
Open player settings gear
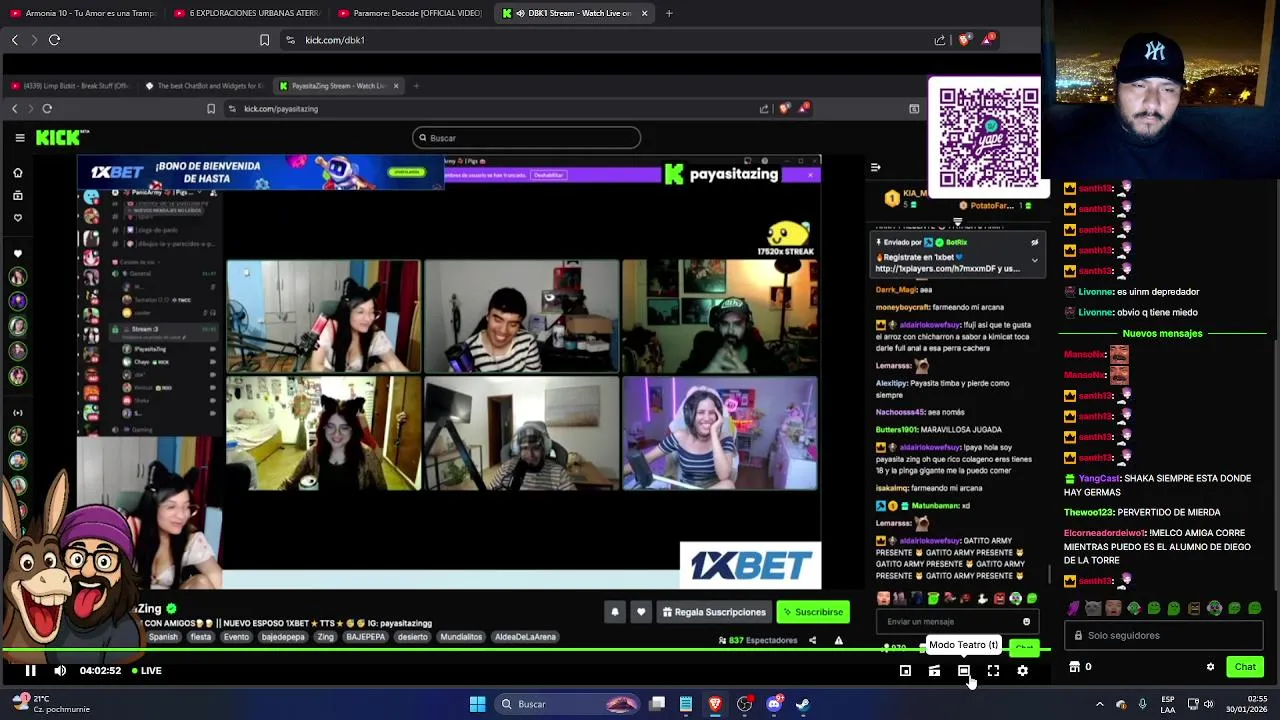point(1022,671)
